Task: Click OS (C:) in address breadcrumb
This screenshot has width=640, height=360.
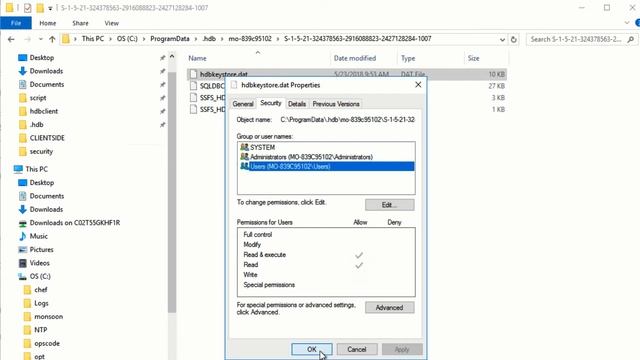Action: click(x=127, y=39)
